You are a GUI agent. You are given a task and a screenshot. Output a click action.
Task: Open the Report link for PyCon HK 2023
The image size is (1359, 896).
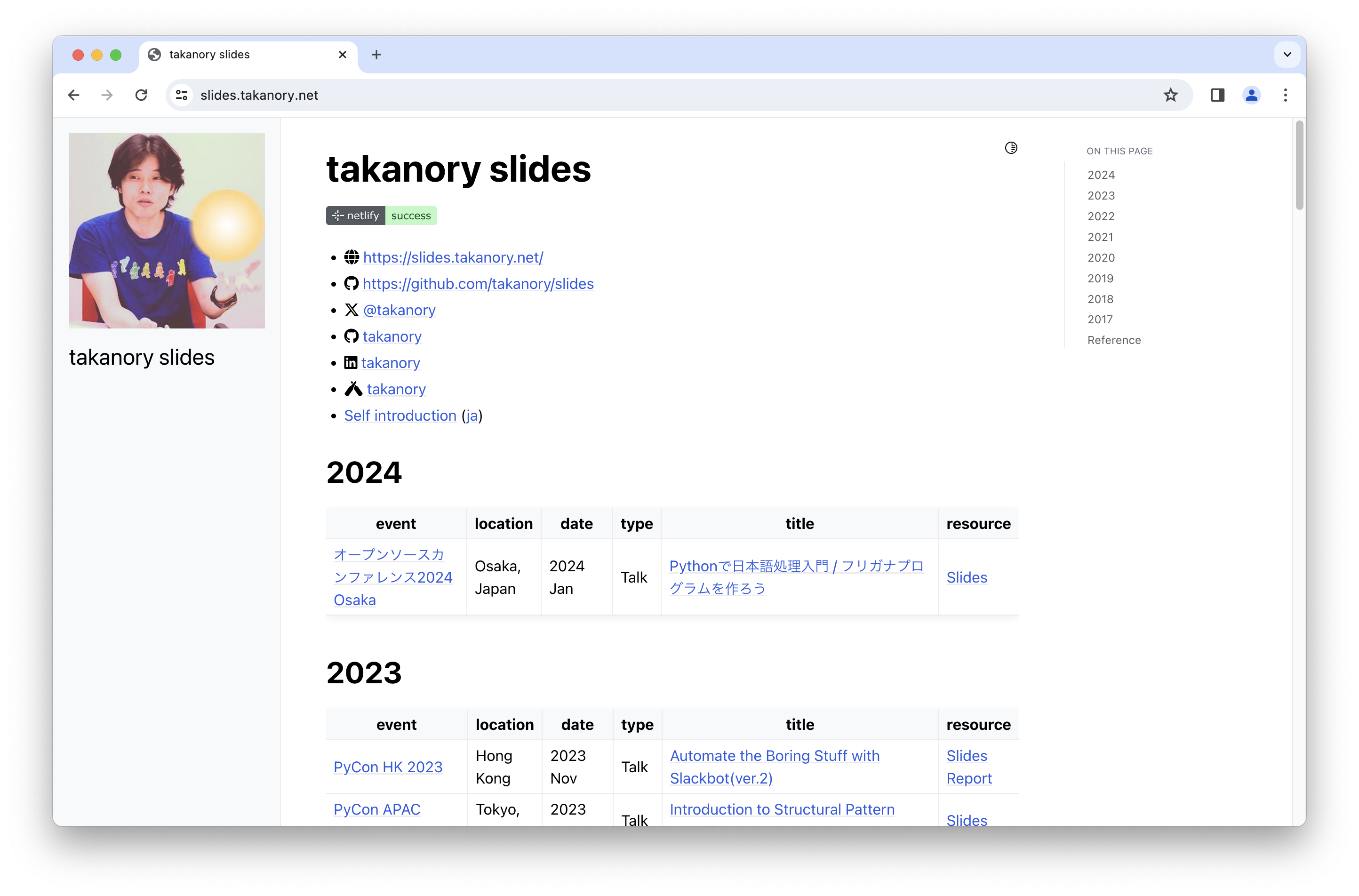point(969,778)
